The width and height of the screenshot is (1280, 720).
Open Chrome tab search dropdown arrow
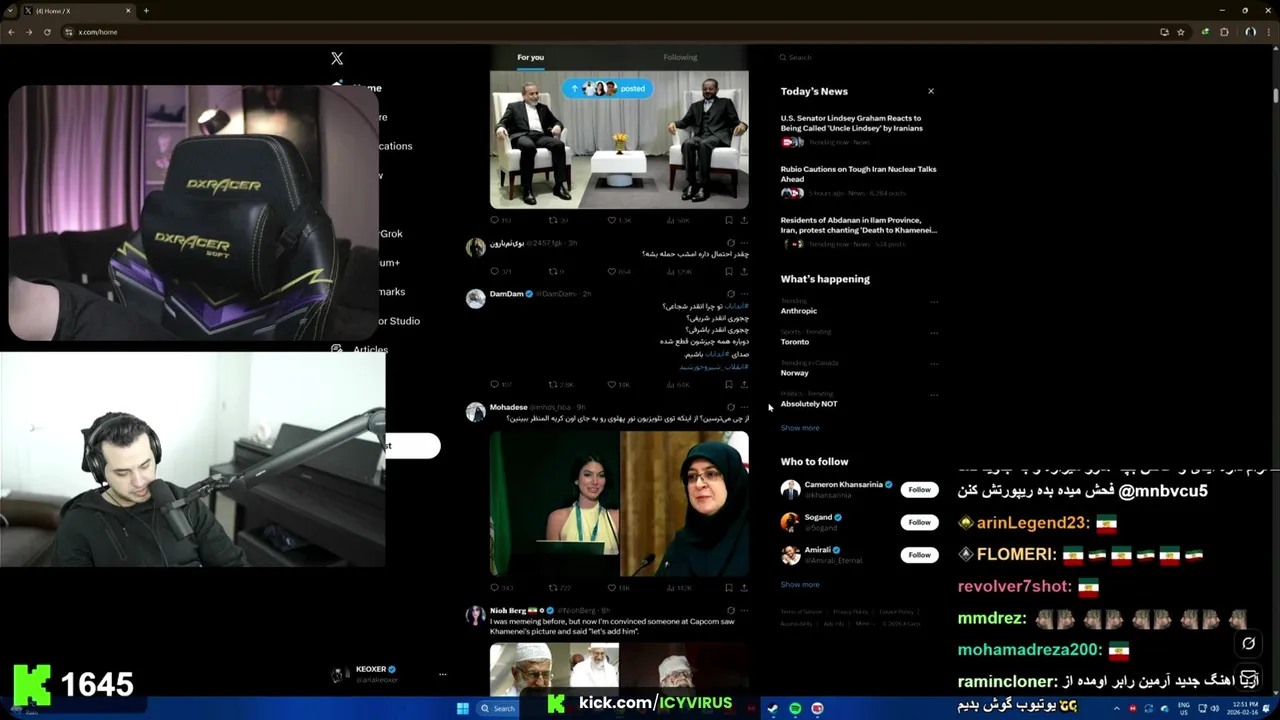click(11, 11)
